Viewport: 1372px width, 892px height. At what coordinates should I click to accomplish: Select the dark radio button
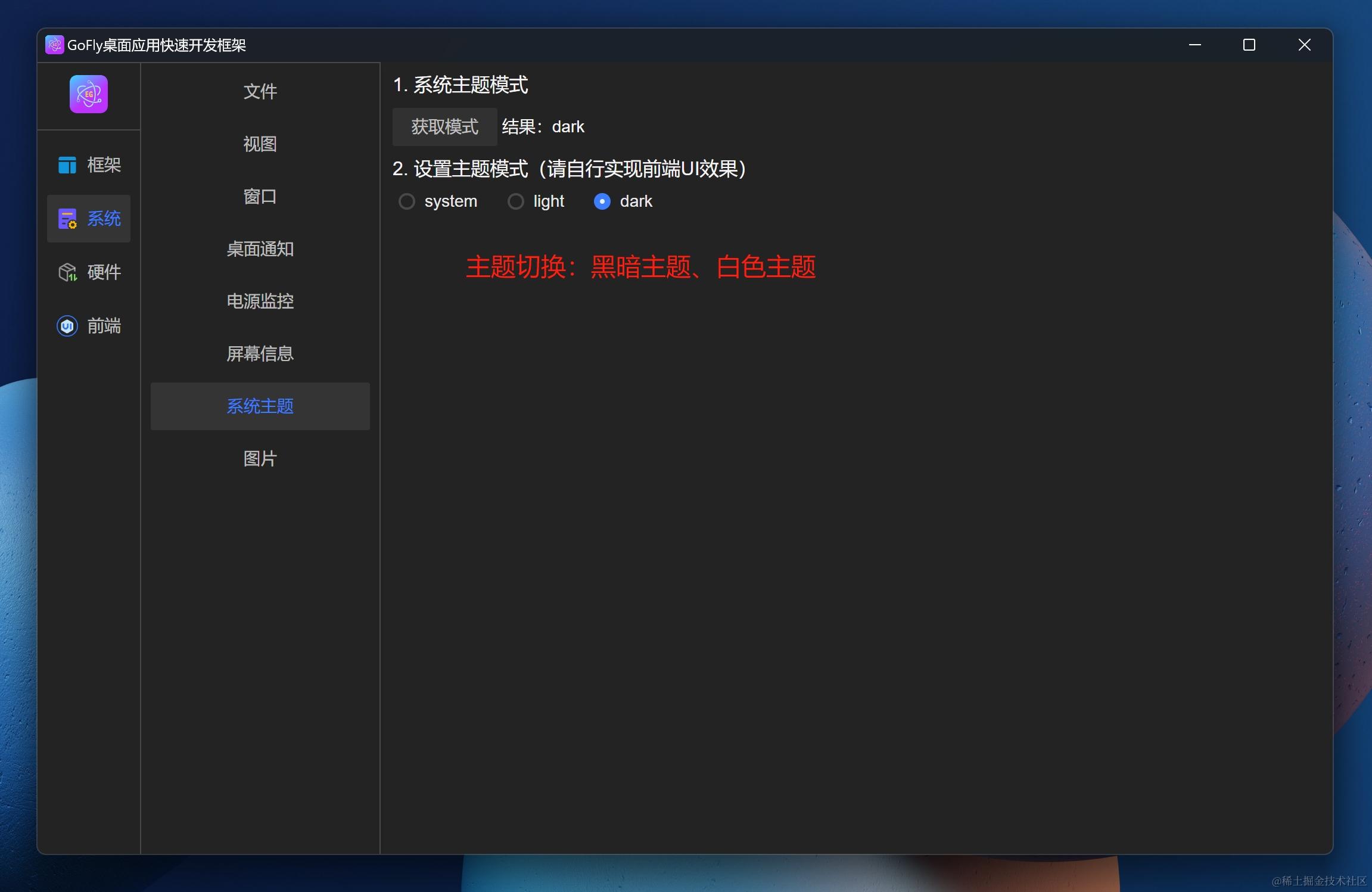click(602, 201)
